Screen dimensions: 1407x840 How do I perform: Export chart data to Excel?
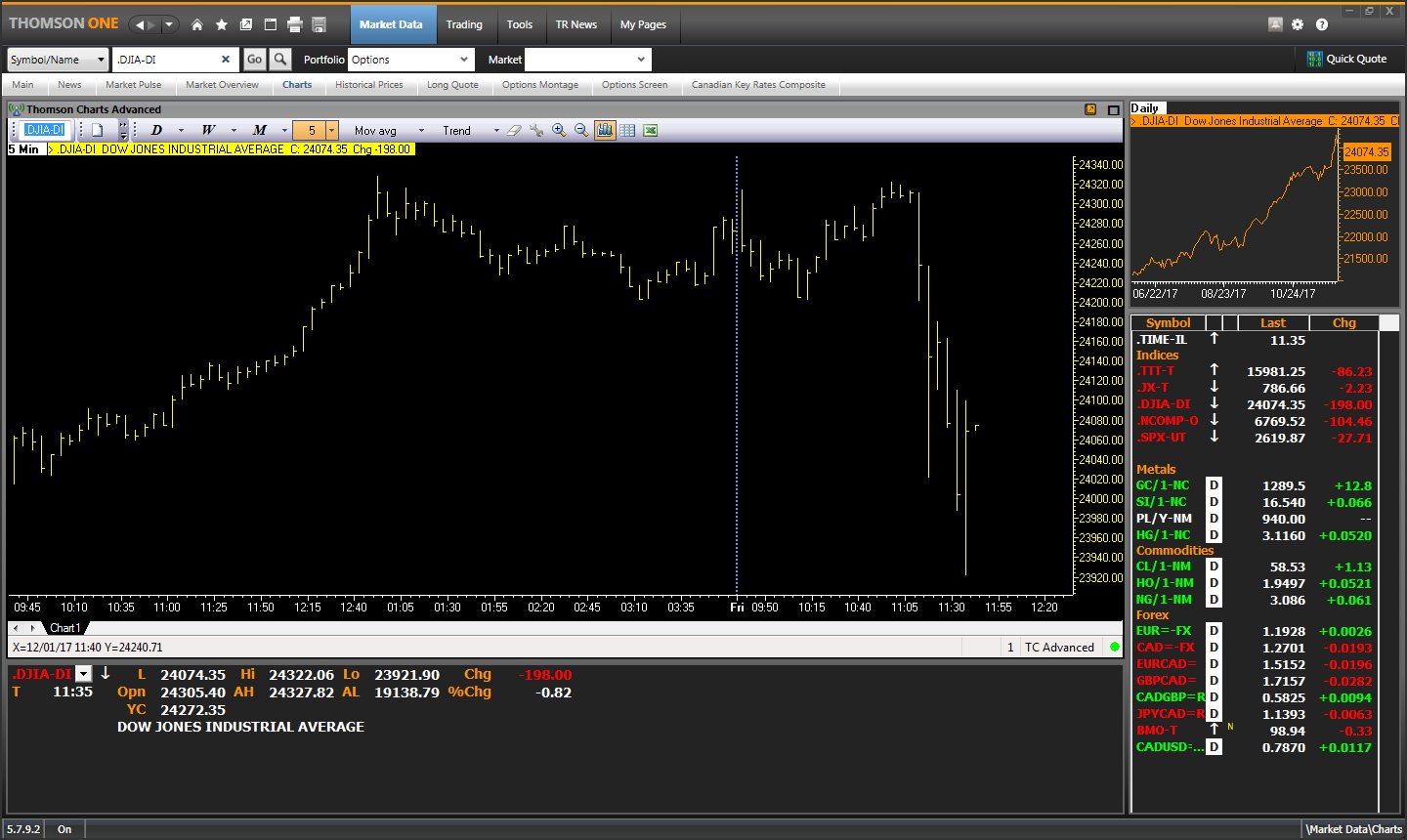pos(651,130)
